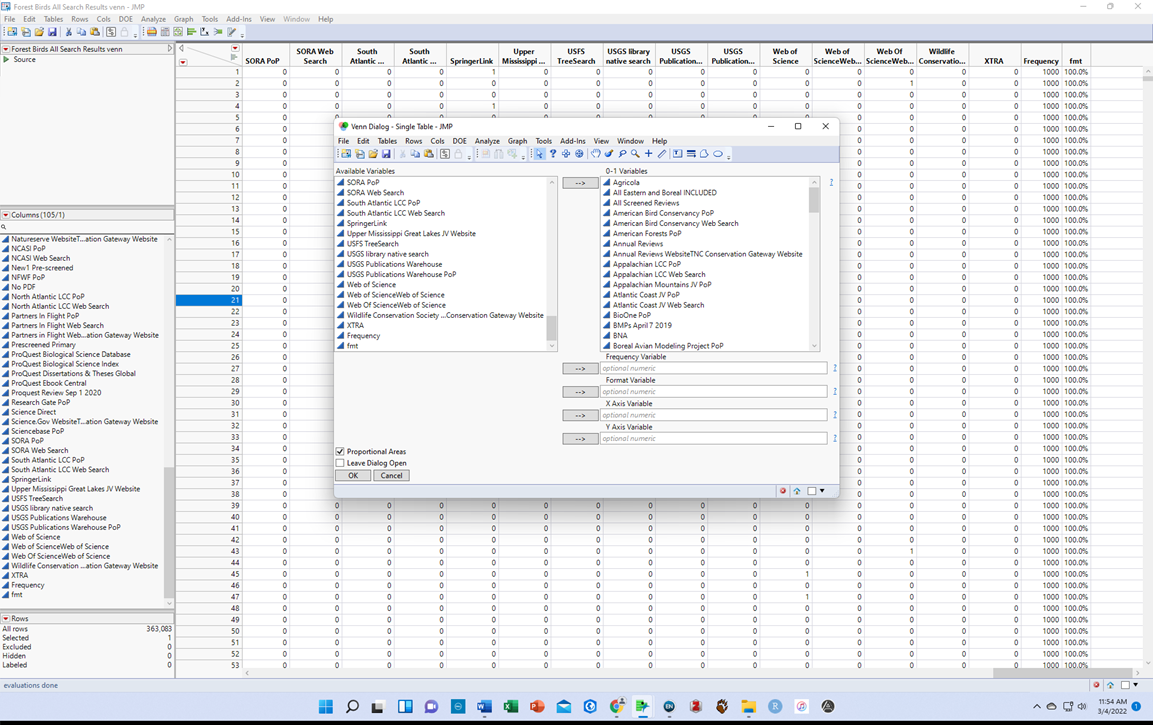Open the Analyze menu in Venn dialog
The image size is (1153, 725).
(x=487, y=141)
